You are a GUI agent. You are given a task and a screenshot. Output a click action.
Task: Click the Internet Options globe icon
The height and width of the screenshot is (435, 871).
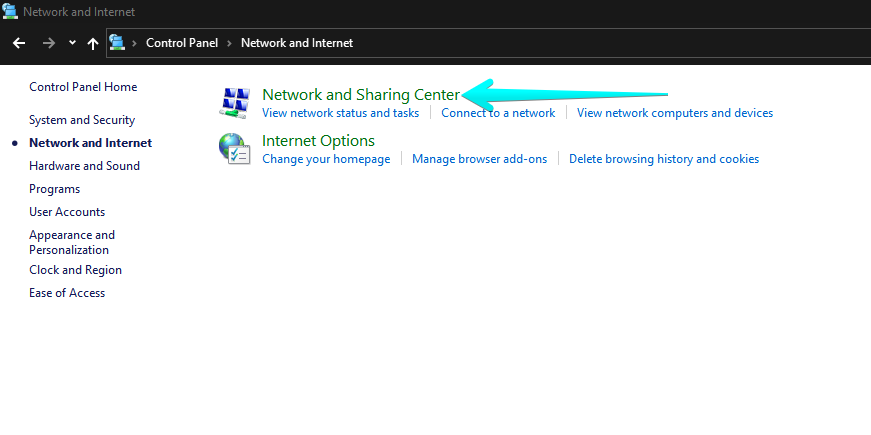click(x=235, y=148)
